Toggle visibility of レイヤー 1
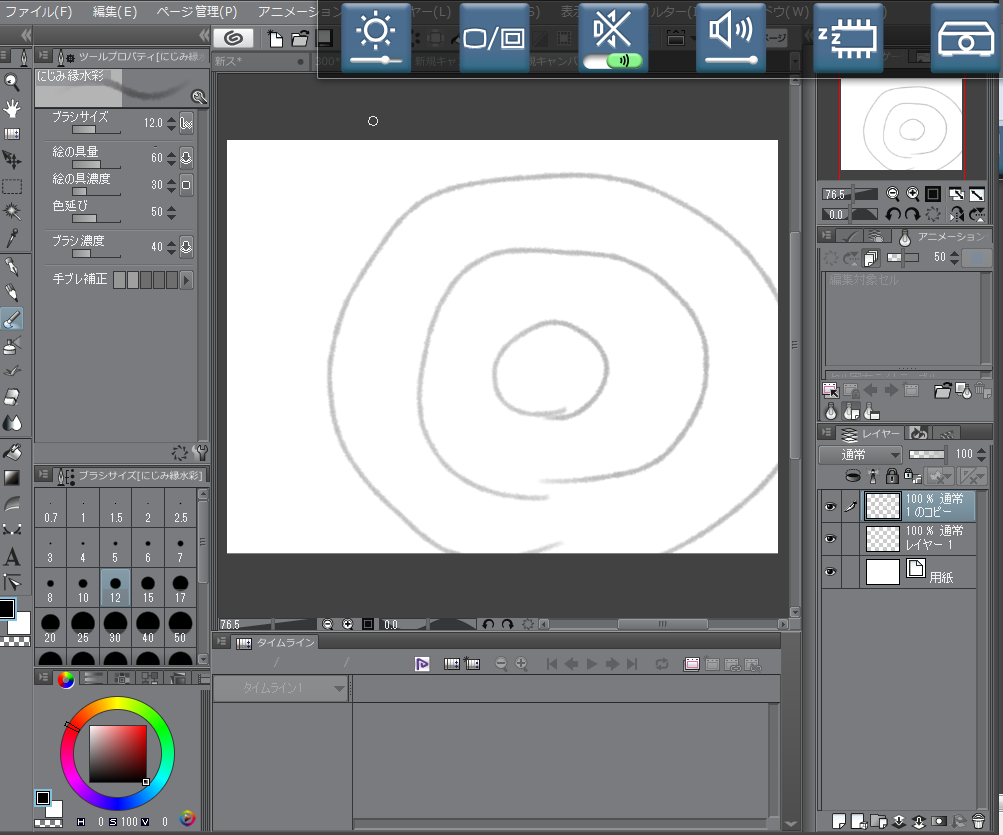Viewport: 1003px width, 835px height. point(829,538)
